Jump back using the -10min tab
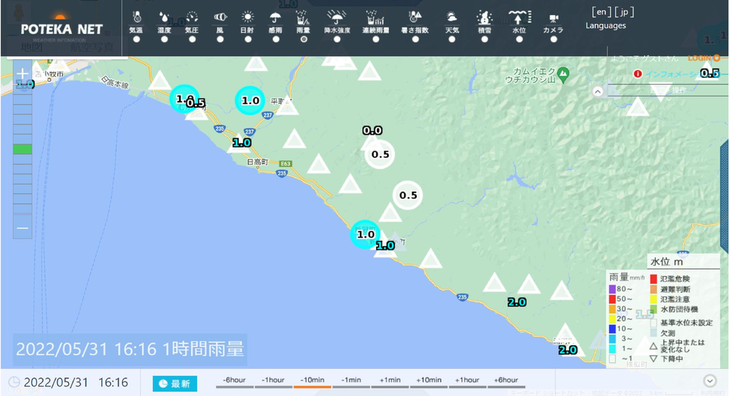 [312, 381]
